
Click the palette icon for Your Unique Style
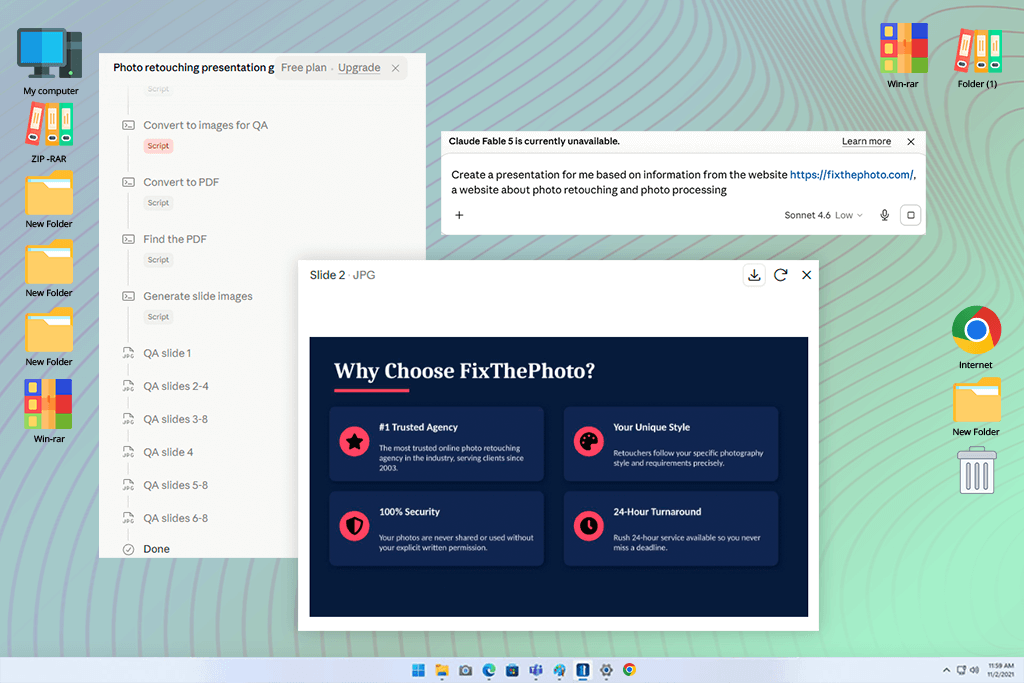point(588,442)
